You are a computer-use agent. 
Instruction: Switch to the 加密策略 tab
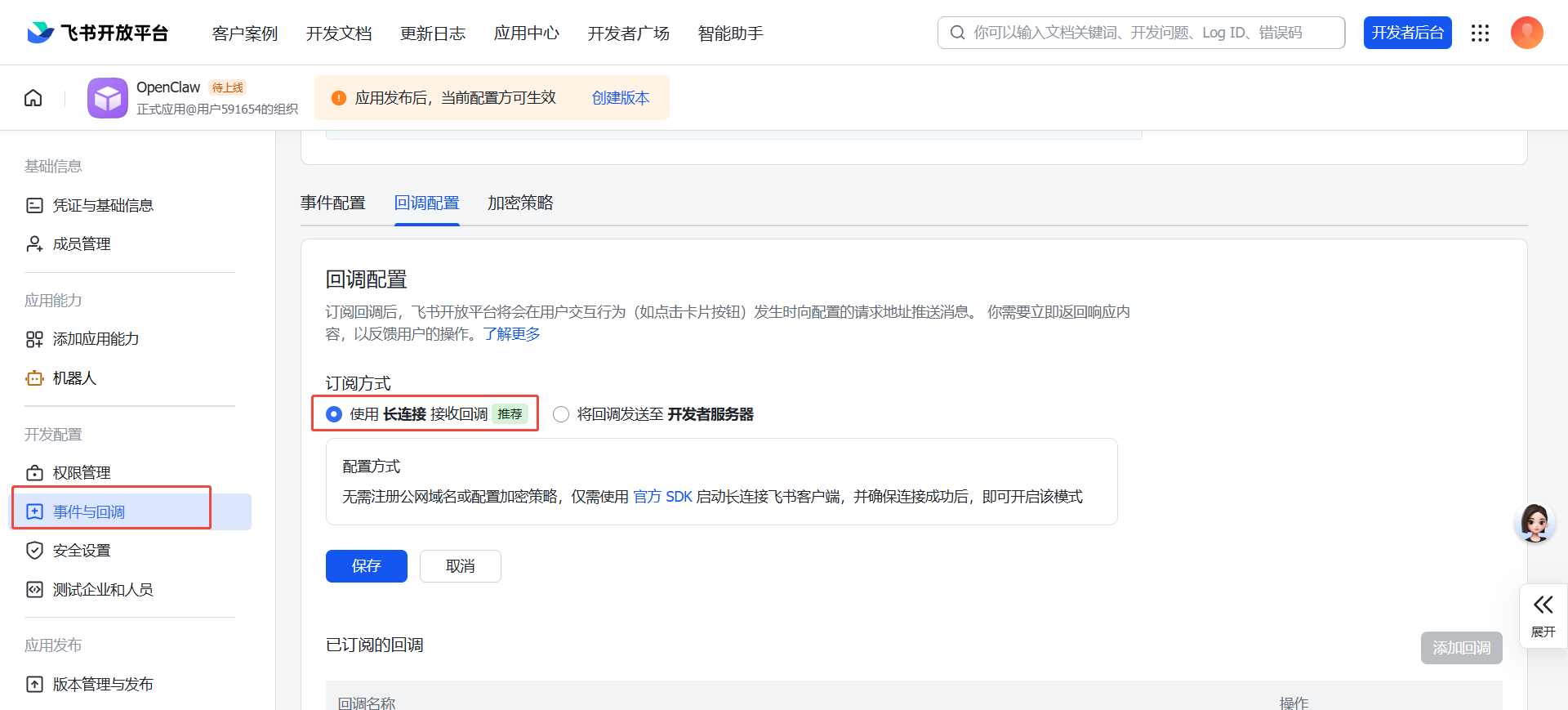520,203
